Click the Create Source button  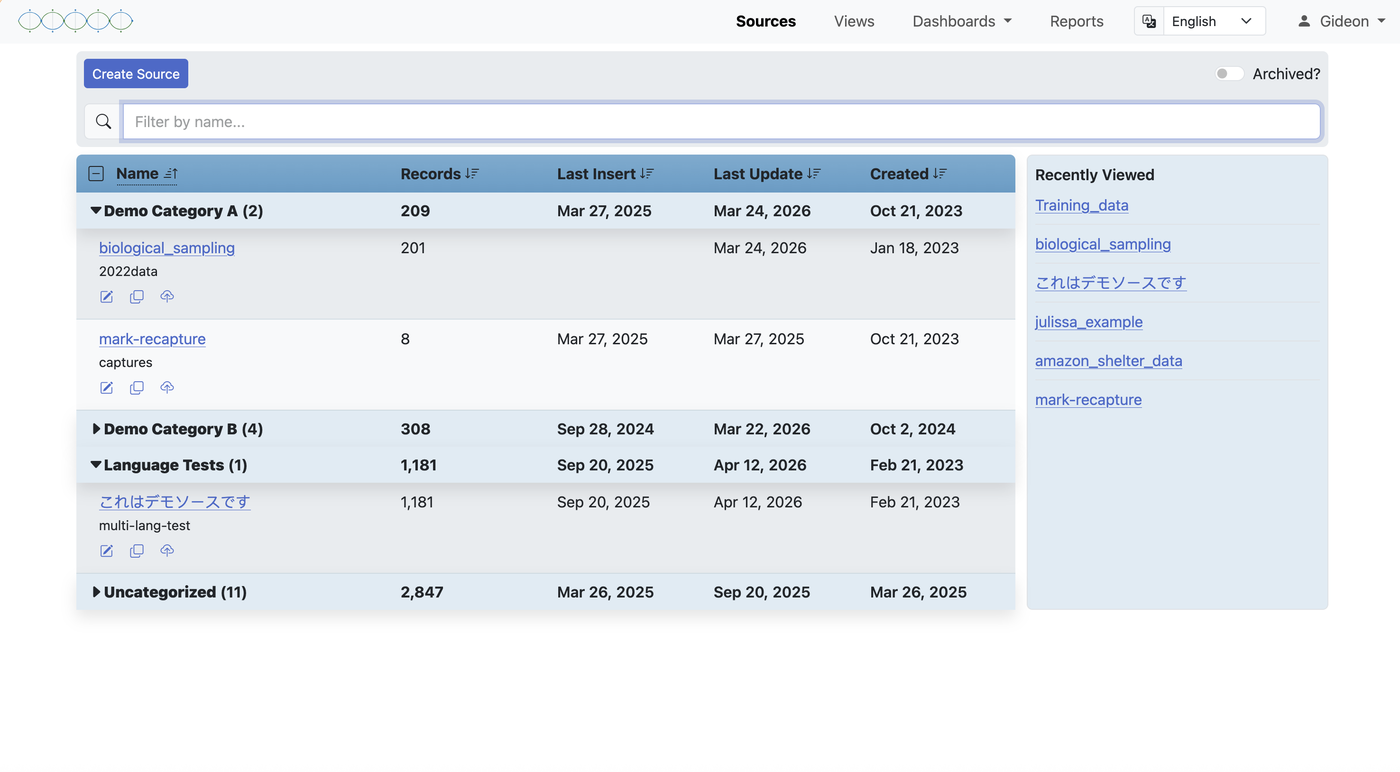135,73
